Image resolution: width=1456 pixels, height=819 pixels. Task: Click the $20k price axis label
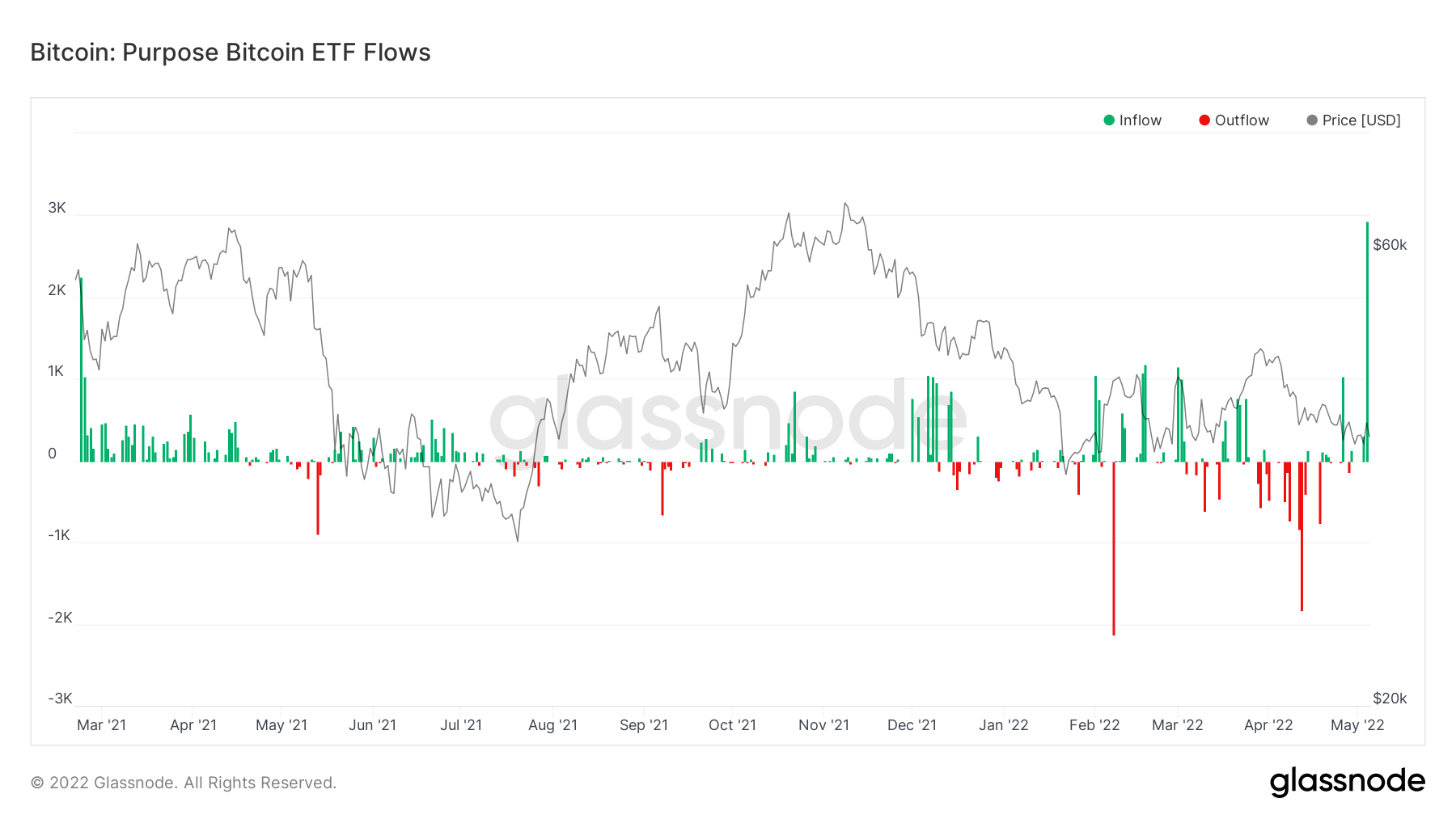pyautogui.click(x=1390, y=699)
